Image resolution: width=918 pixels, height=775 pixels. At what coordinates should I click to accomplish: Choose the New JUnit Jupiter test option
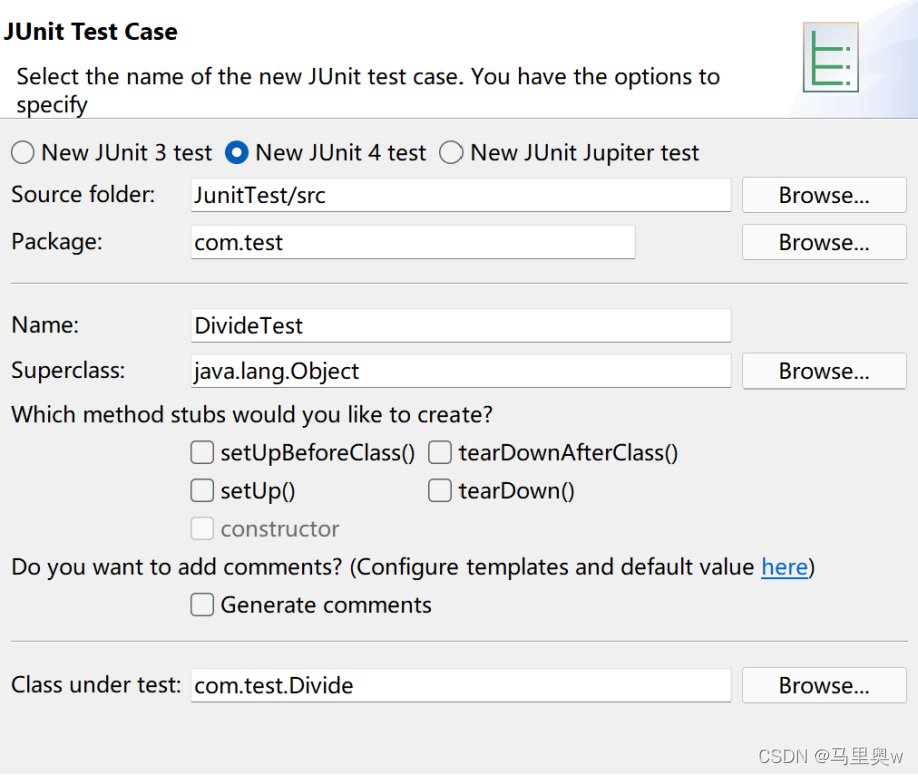[451, 153]
